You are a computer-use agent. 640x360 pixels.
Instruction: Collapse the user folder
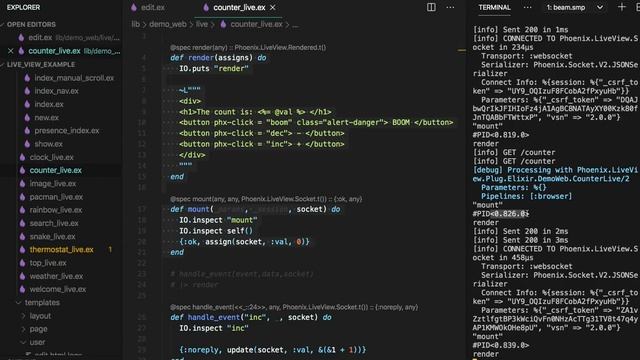tap(37, 342)
